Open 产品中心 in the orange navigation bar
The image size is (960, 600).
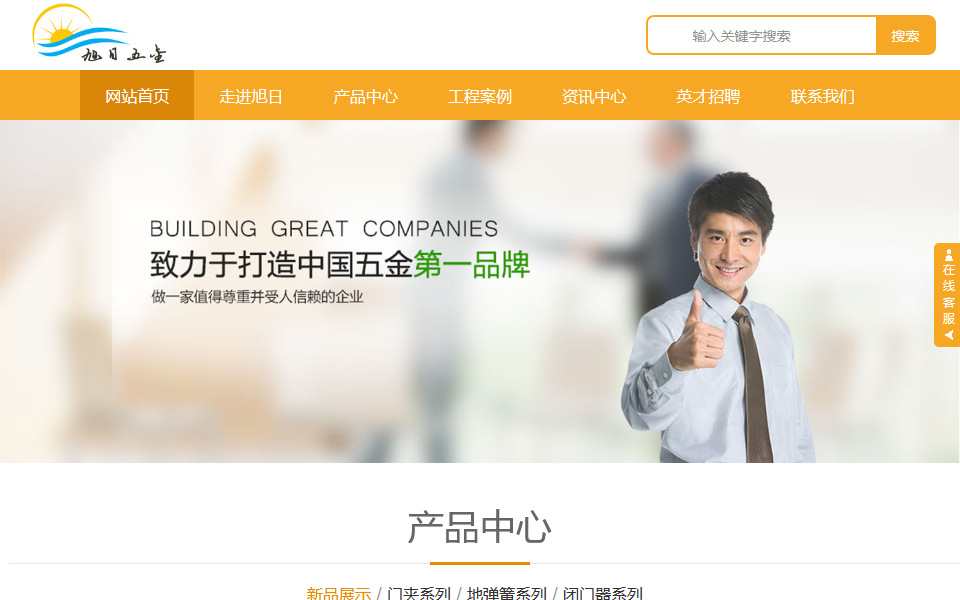coord(366,96)
